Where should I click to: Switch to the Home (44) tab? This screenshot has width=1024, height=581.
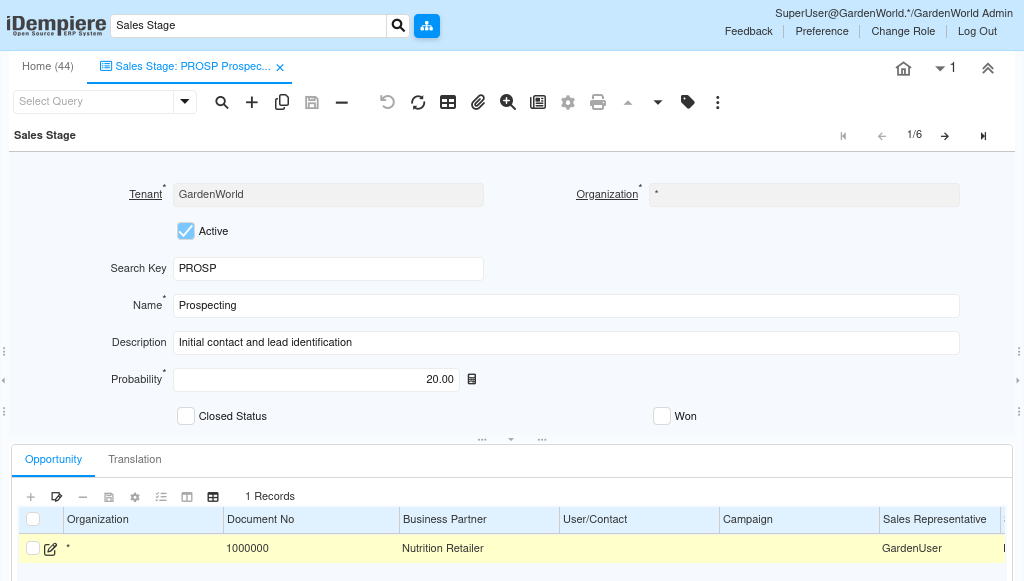pos(48,67)
